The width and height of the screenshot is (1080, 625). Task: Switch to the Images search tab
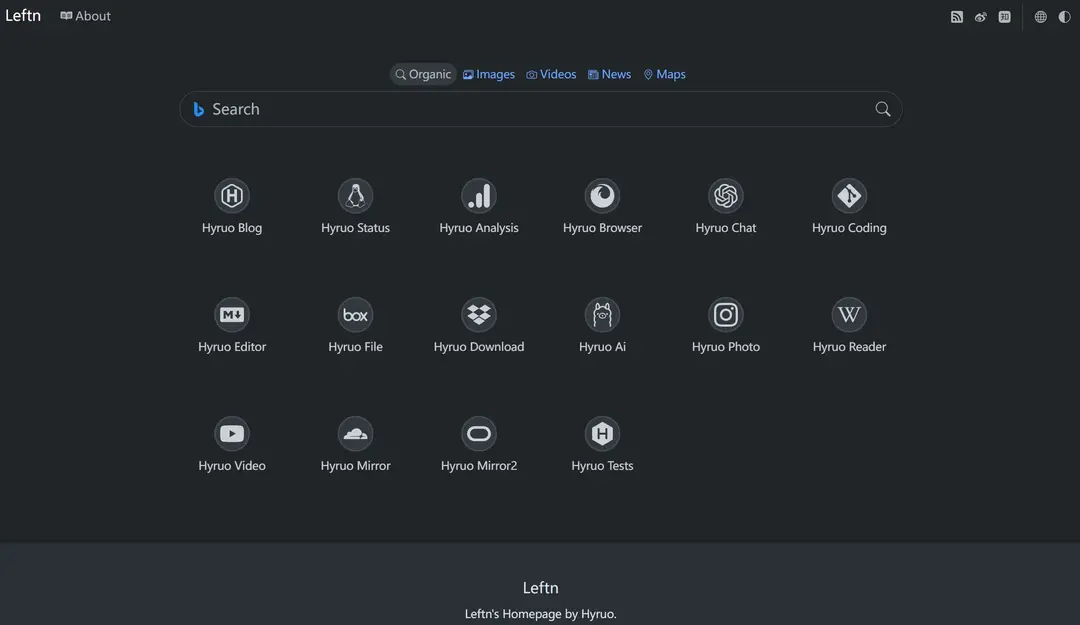489,75
